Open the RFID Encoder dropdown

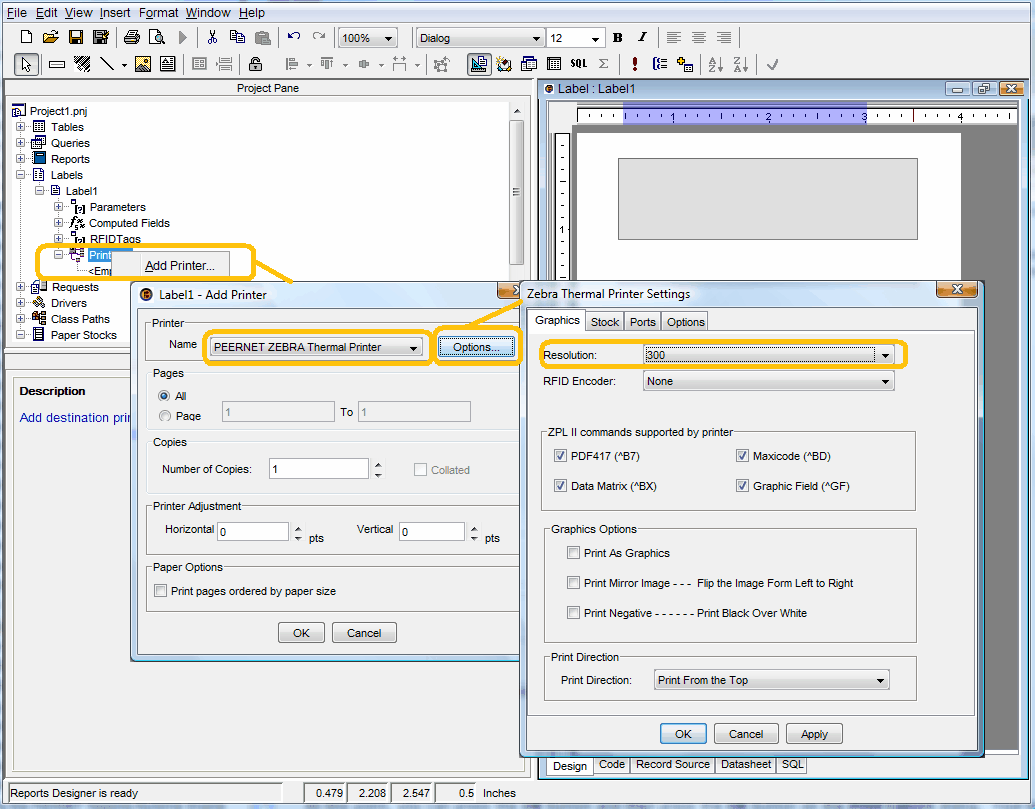tap(768, 381)
